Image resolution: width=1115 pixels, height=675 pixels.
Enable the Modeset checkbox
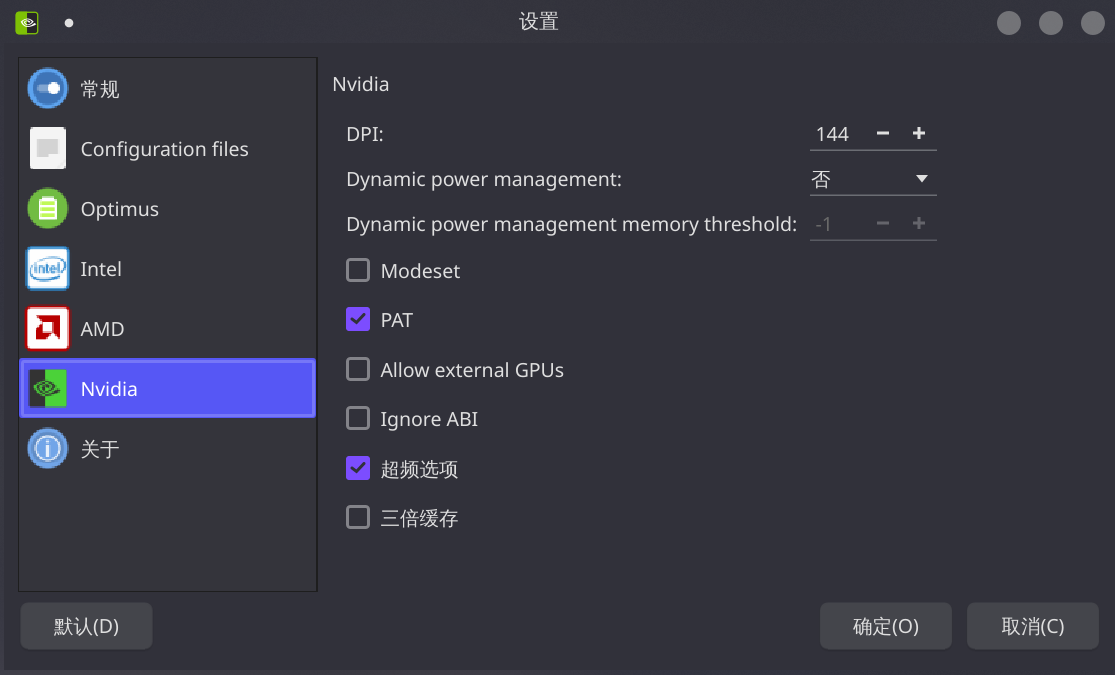[358, 270]
